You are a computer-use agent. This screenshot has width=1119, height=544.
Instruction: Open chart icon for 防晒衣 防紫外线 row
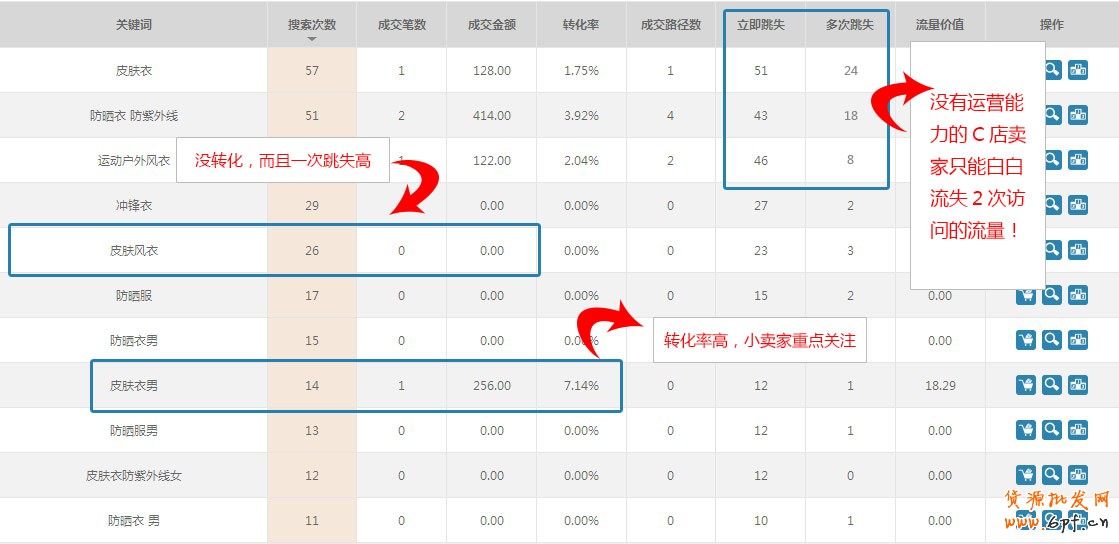click(x=1077, y=115)
